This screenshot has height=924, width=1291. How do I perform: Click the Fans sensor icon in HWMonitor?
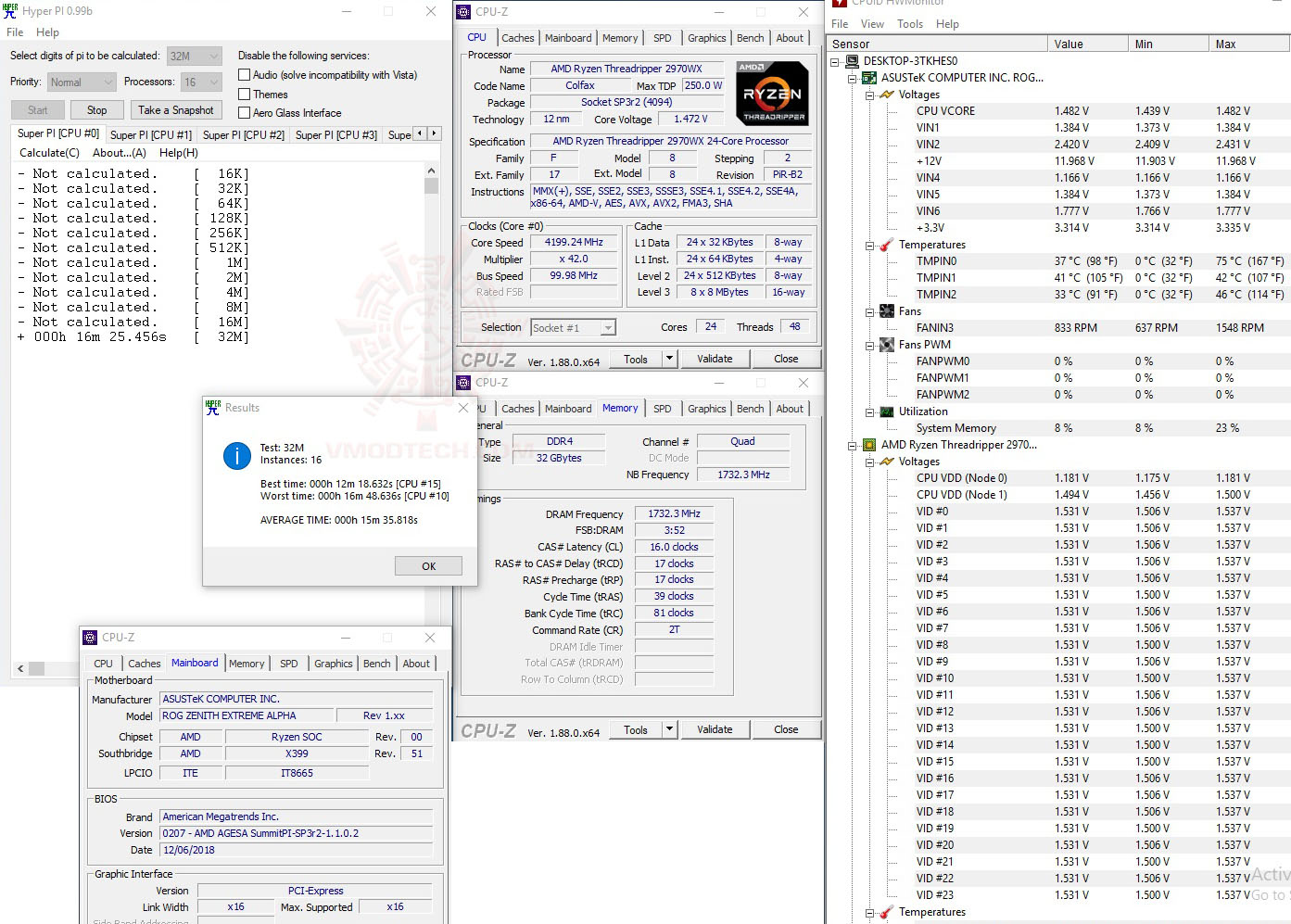point(887,310)
